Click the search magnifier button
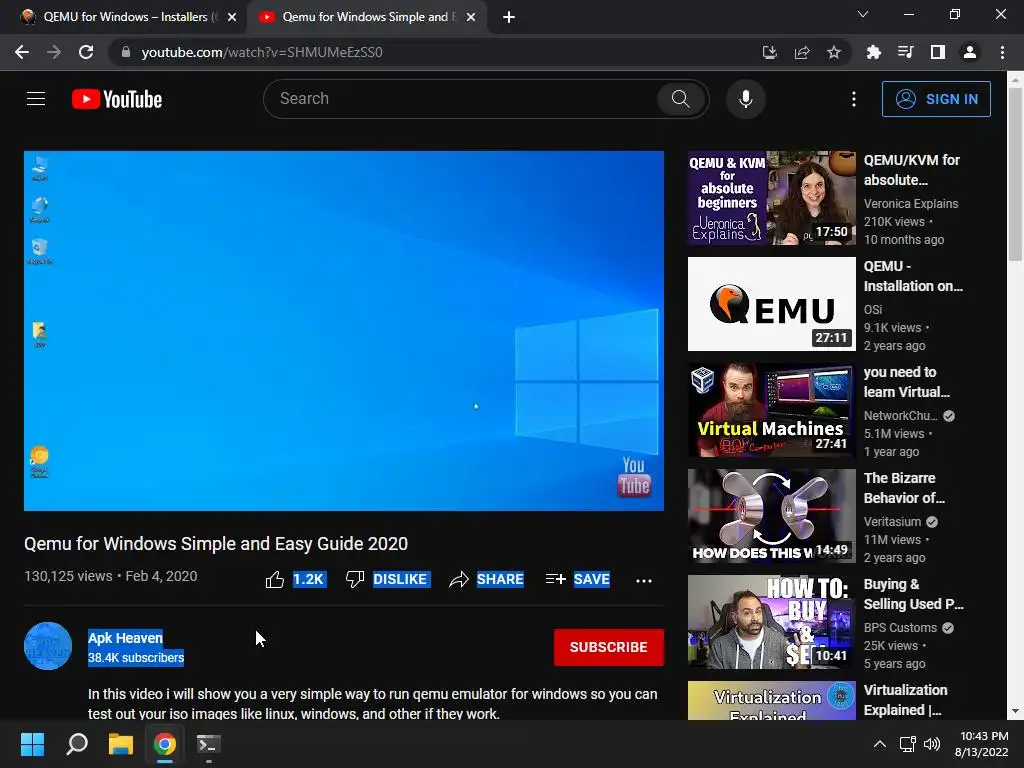Screen dimensions: 1024x768 (x=680, y=99)
